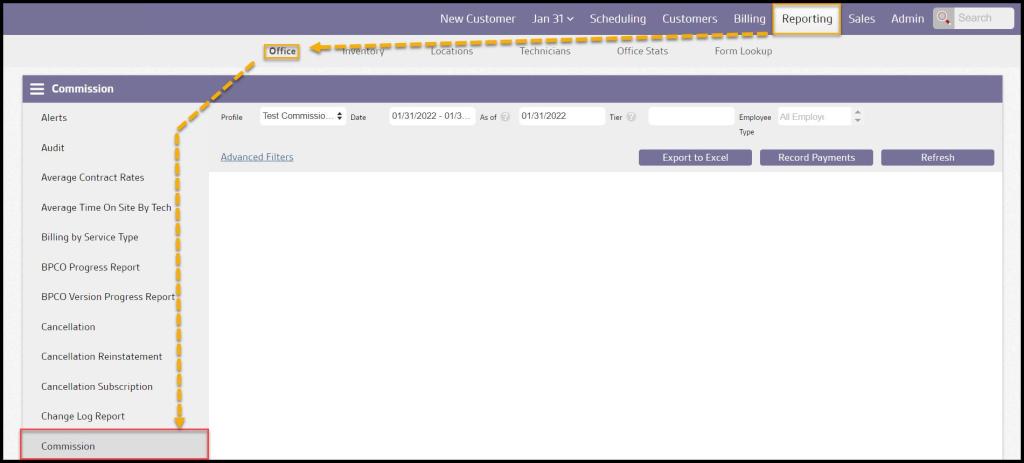Go to the Technicians tab
Screen dimensions: 1024x463
[544, 51]
